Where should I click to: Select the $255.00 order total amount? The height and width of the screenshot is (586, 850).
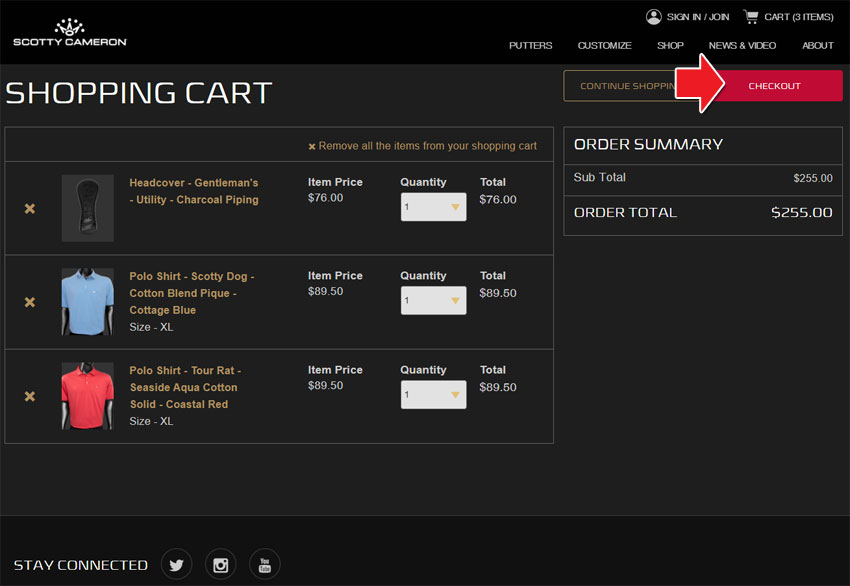point(802,212)
